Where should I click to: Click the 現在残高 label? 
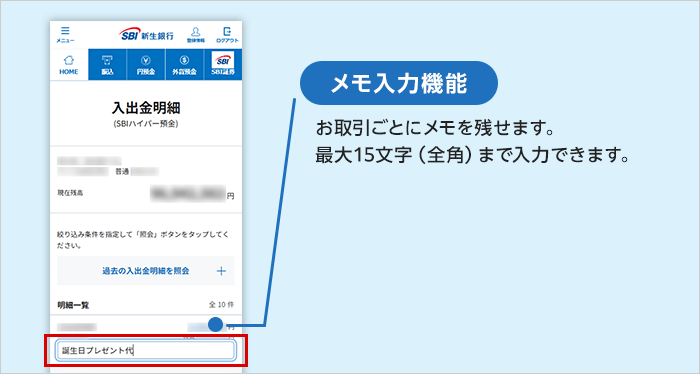pos(70,193)
